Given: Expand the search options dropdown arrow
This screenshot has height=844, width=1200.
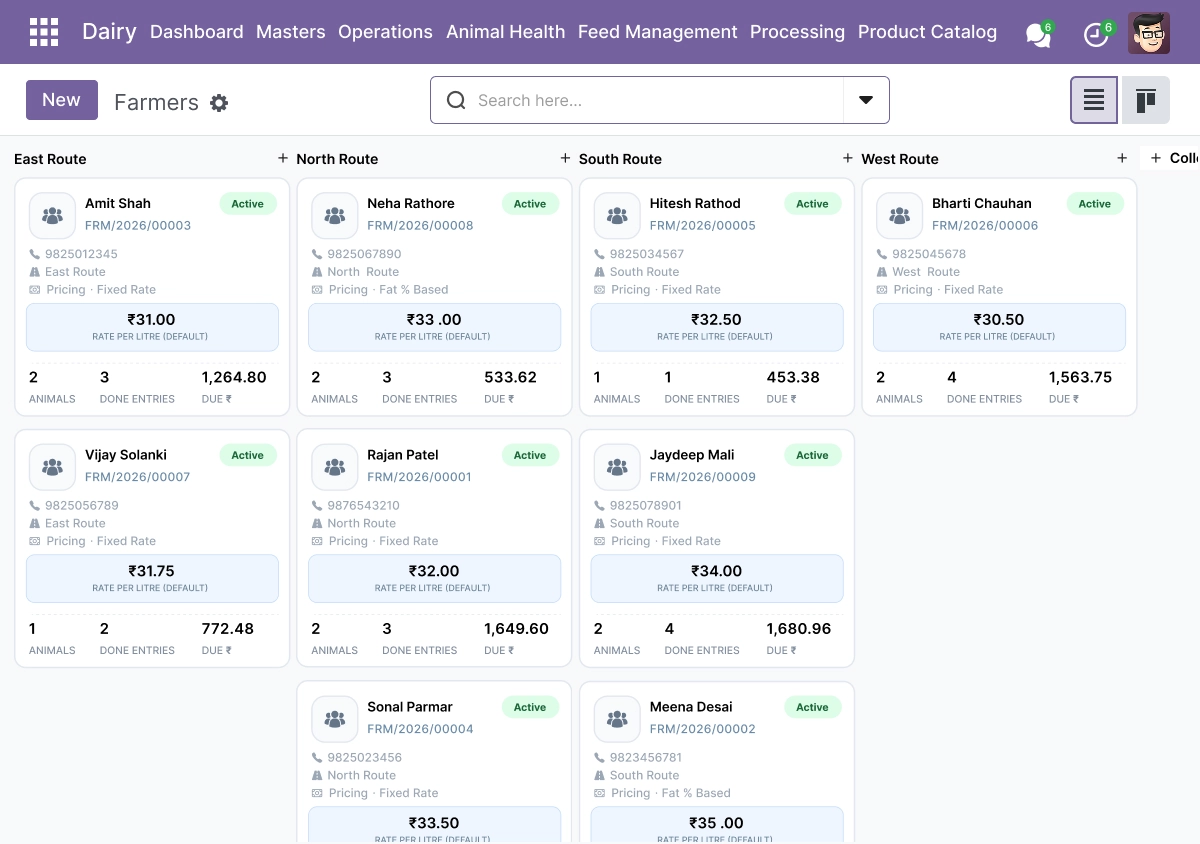Looking at the screenshot, I should tap(866, 100).
